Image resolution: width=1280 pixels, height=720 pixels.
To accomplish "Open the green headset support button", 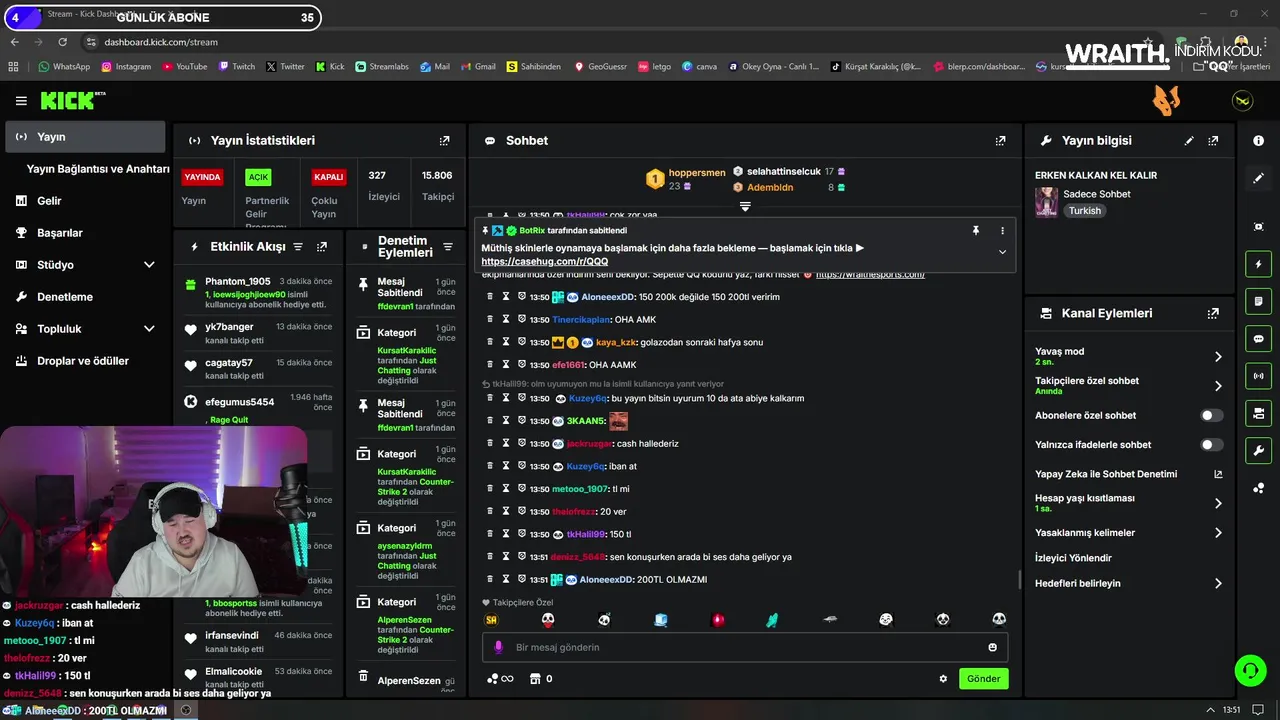I will click(1250, 669).
